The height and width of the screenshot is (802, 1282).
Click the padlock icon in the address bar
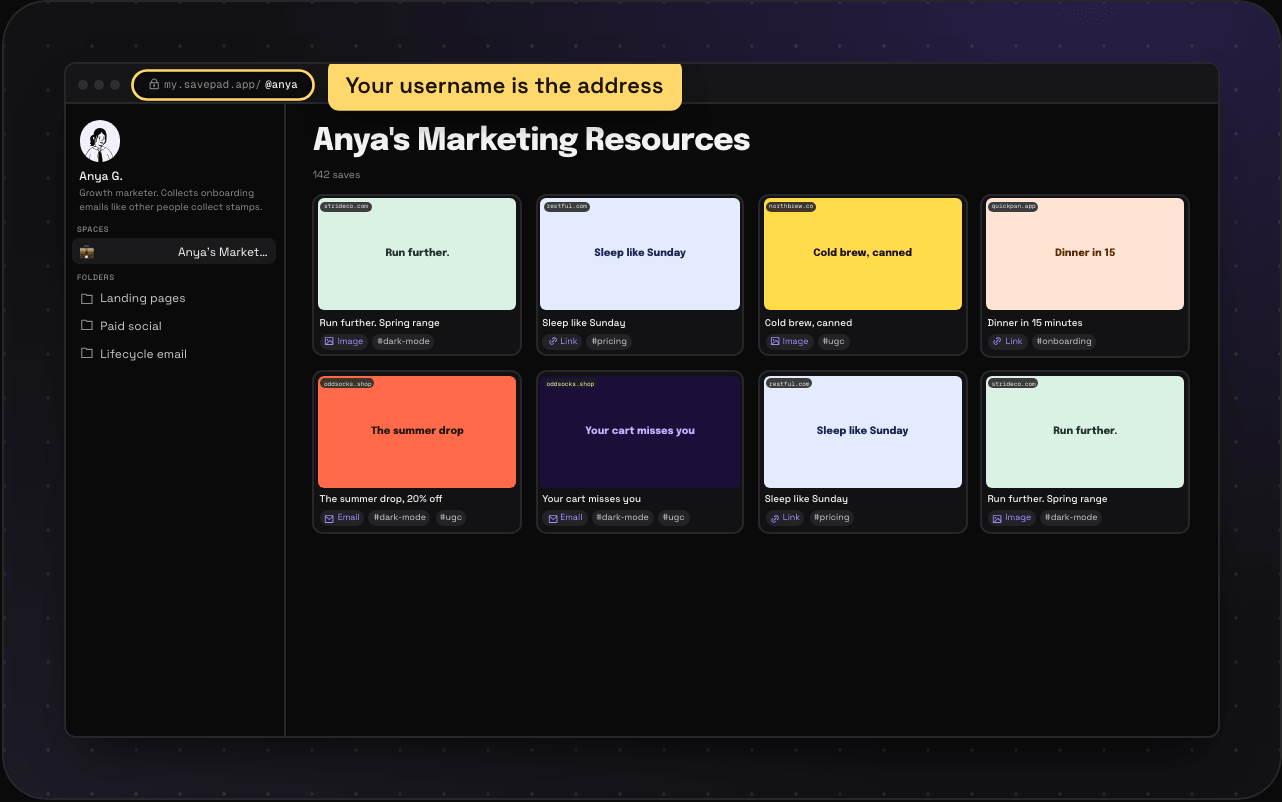tap(154, 85)
